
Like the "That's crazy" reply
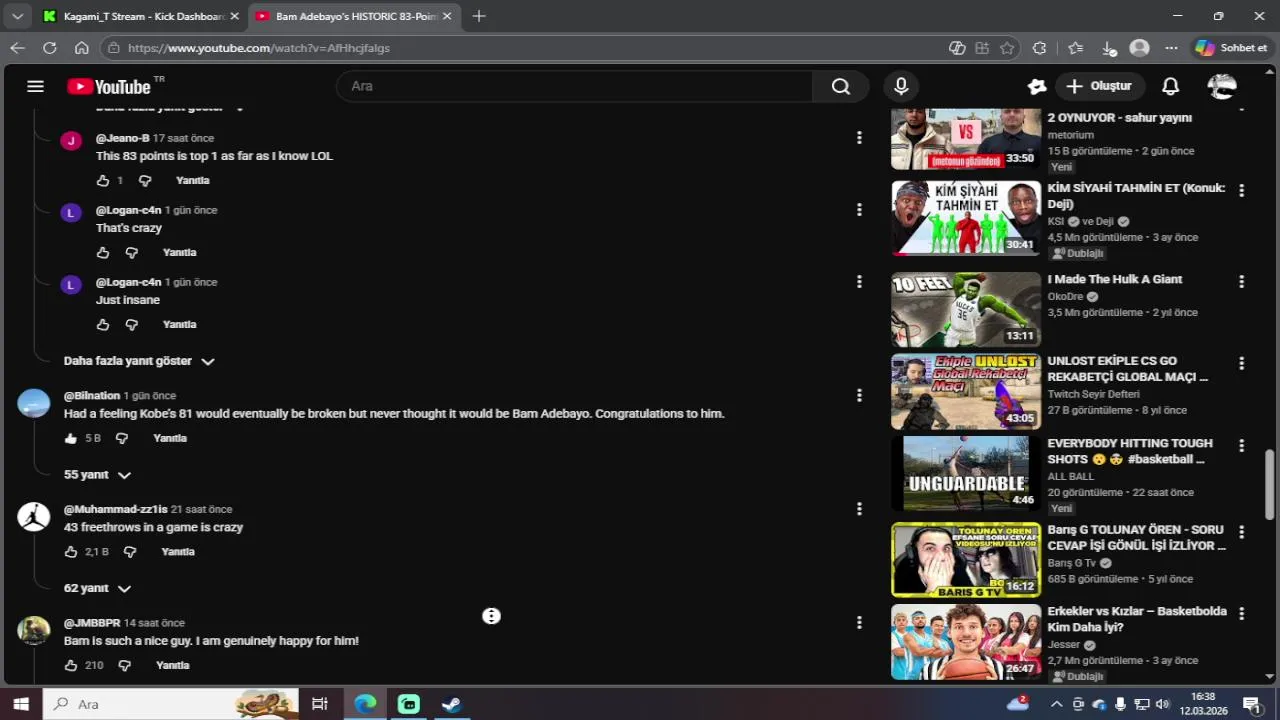[102, 253]
